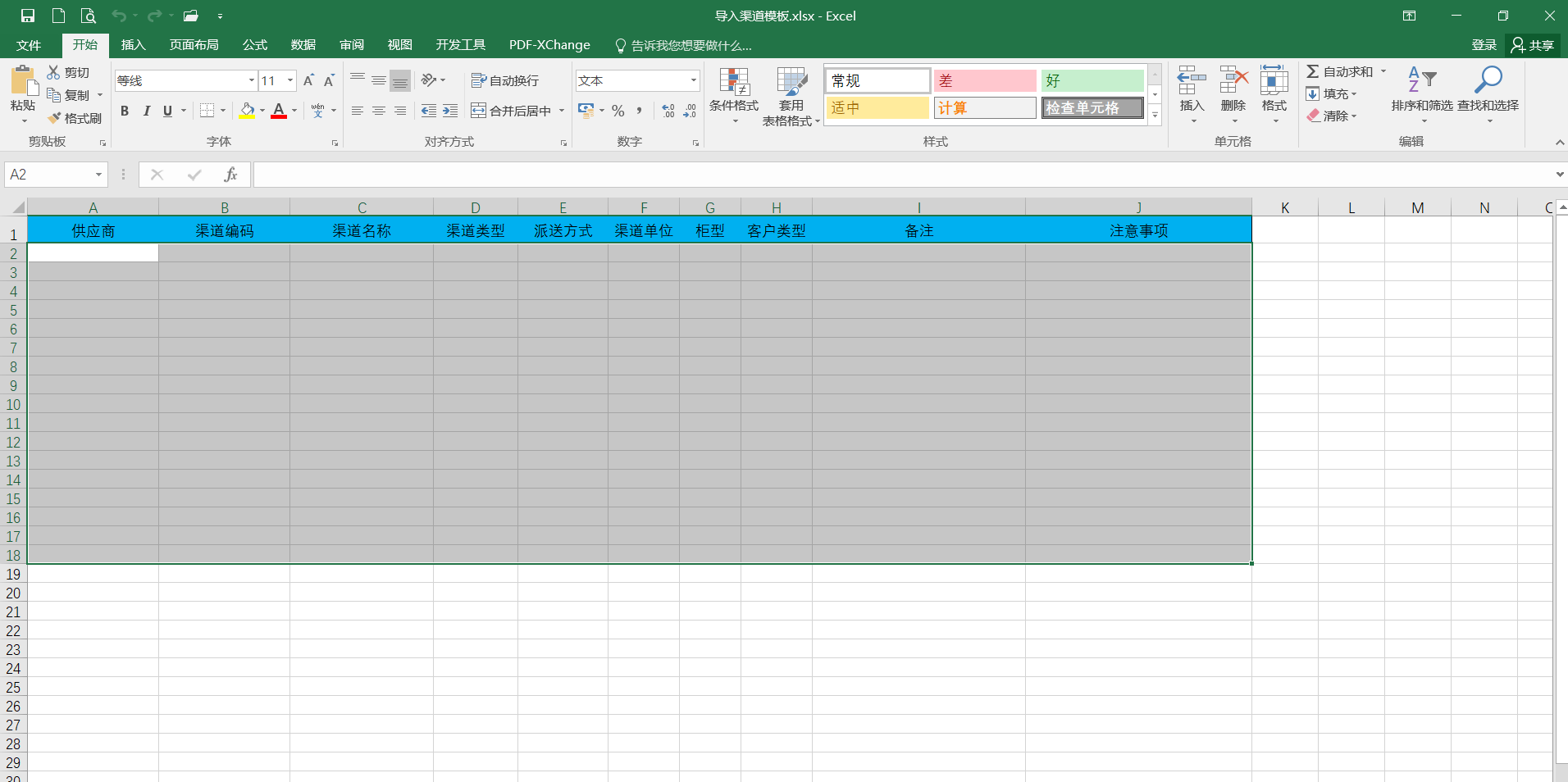The width and height of the screenshot is (1568, 782).
Task: Switch to the Insert (插入) ribbon tab
Action: pos(133,45)
